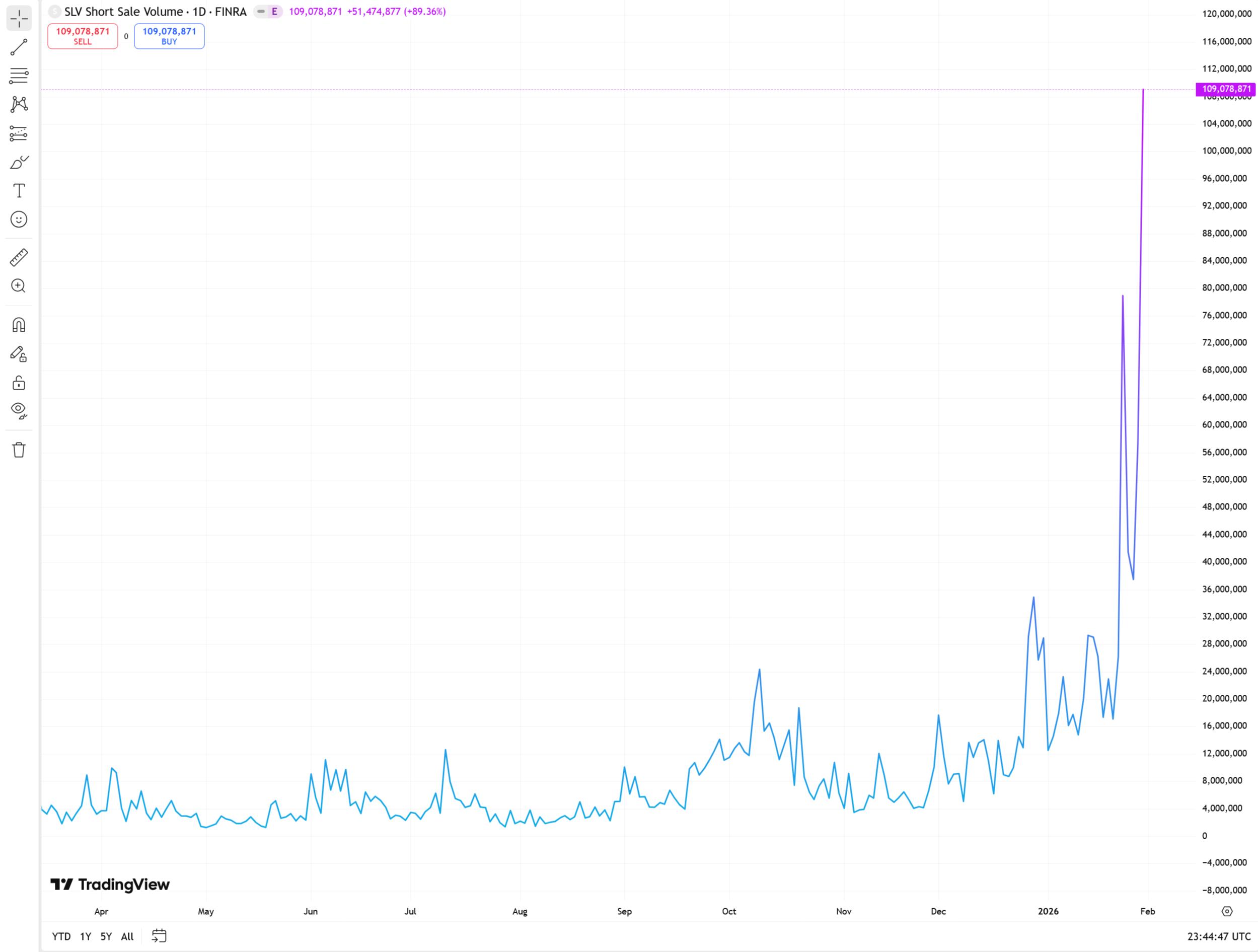
Task: Open the forecasting and projection tools
Action: 19,133
